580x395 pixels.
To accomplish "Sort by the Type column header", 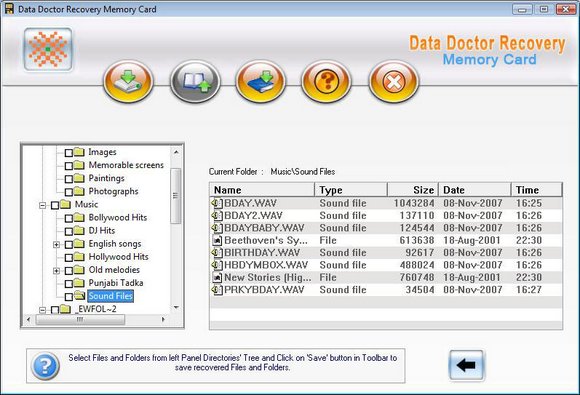I will (351, 190).
